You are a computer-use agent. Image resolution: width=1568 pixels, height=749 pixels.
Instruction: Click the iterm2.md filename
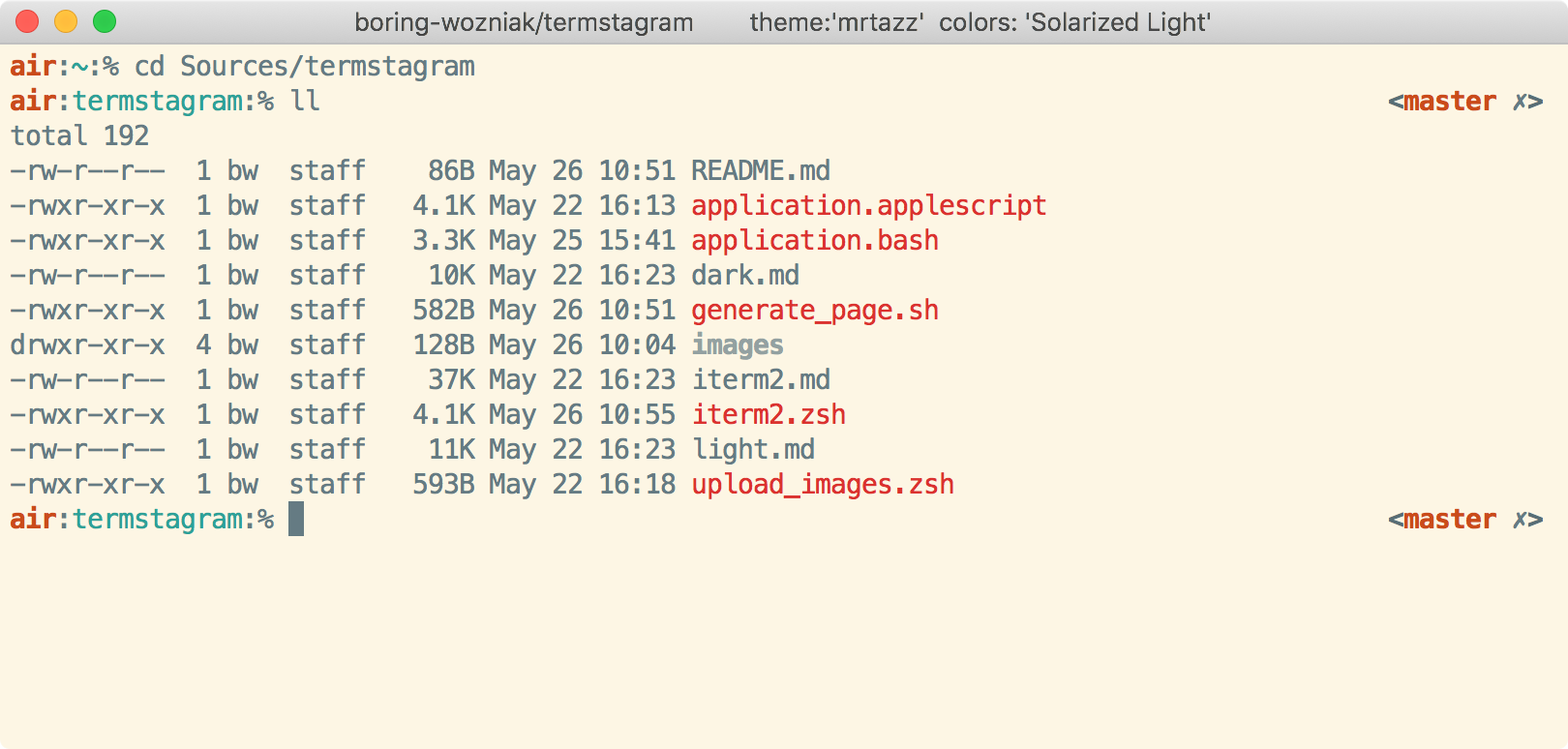(x=760, y=380)
